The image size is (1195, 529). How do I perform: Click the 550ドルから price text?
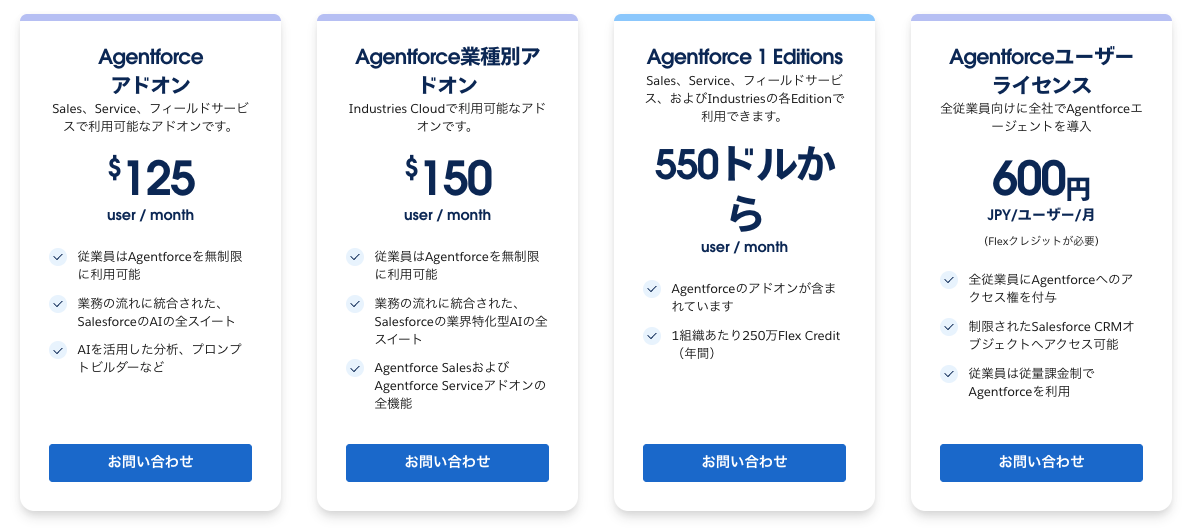click(x=745, y=189)
